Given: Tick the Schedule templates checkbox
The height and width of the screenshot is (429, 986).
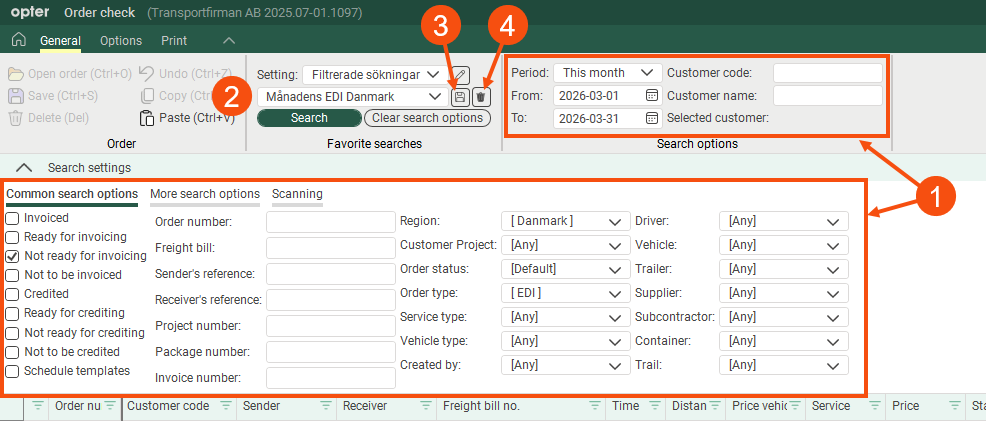Looking at the screenshot, I should pyautogui.click(x=12, y=371).
